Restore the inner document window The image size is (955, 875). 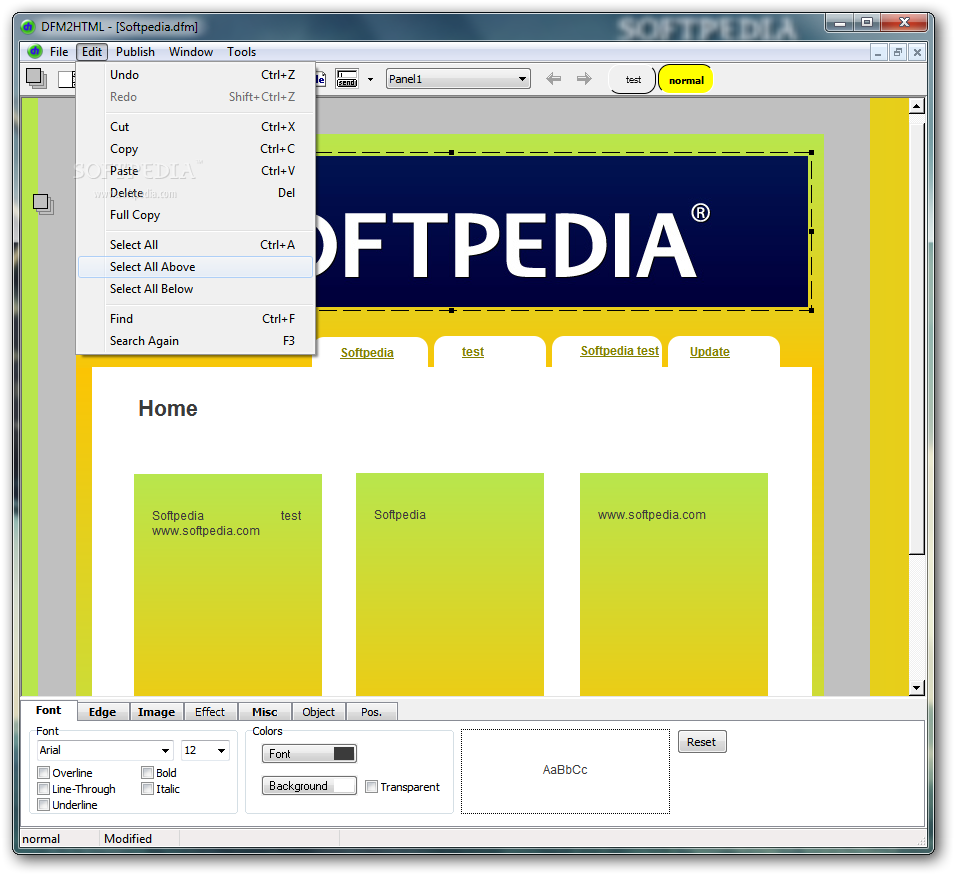[x=897, y=52]
